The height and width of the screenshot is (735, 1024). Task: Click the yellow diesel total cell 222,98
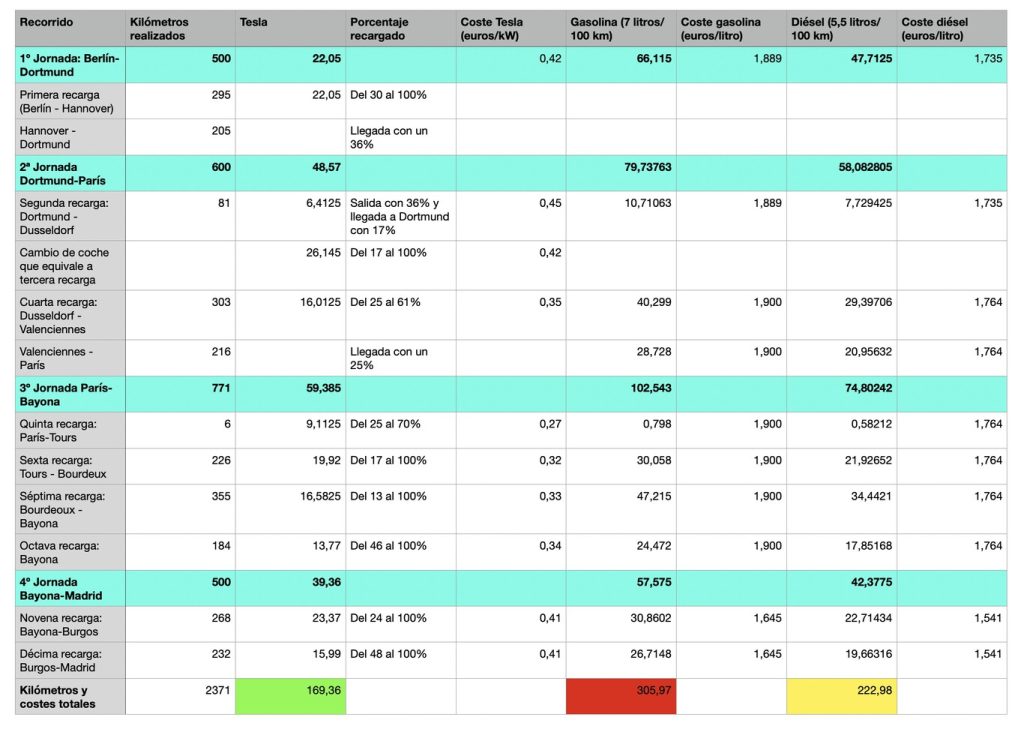point(841,696)
